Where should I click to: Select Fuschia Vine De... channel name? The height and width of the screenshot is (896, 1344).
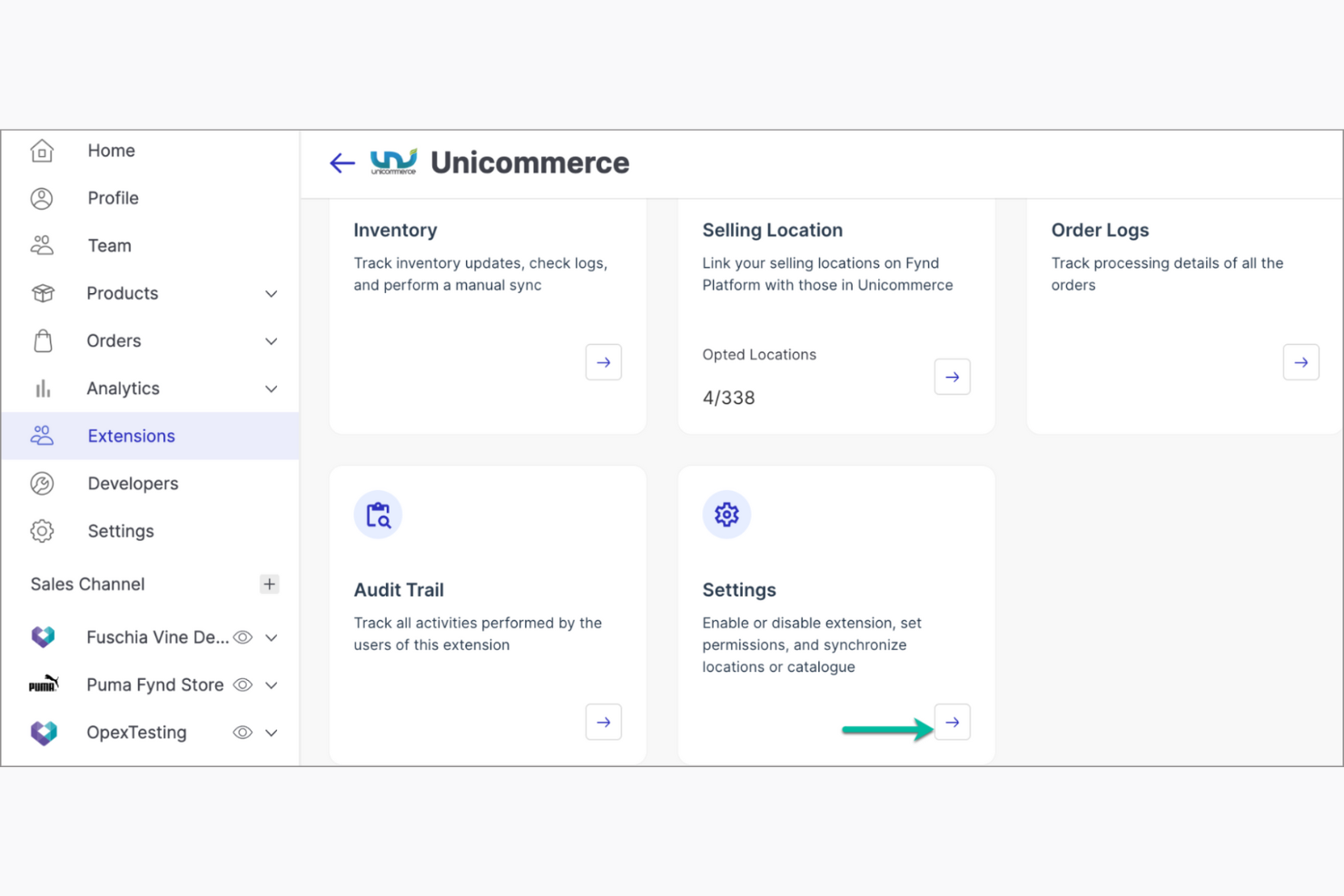(157, 637)
